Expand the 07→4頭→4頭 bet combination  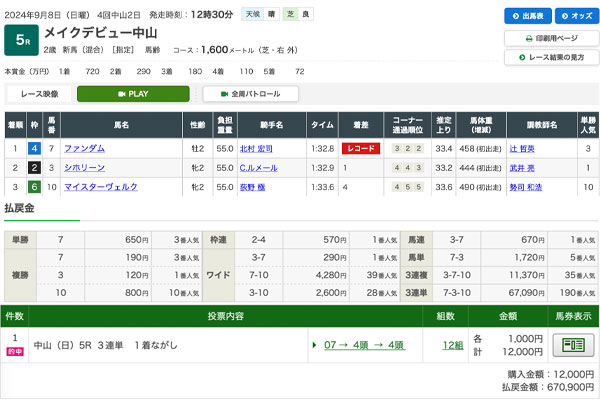tap(363, 345)
